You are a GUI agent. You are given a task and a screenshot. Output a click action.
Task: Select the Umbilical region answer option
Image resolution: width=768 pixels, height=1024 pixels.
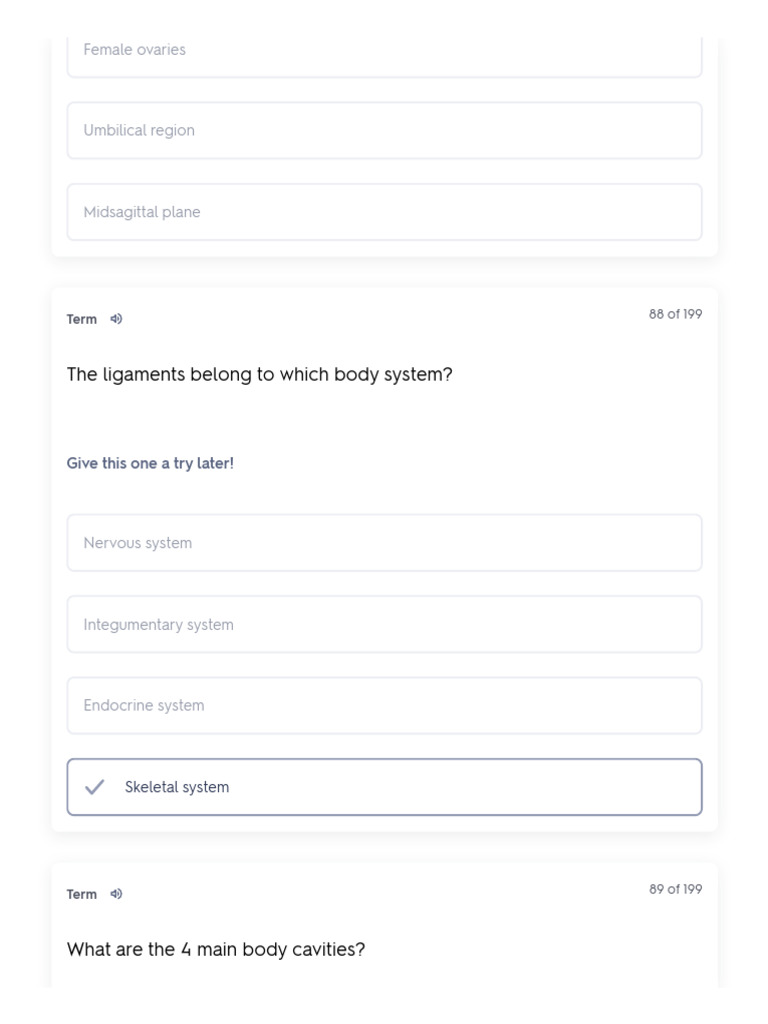(x=384, y=131)
